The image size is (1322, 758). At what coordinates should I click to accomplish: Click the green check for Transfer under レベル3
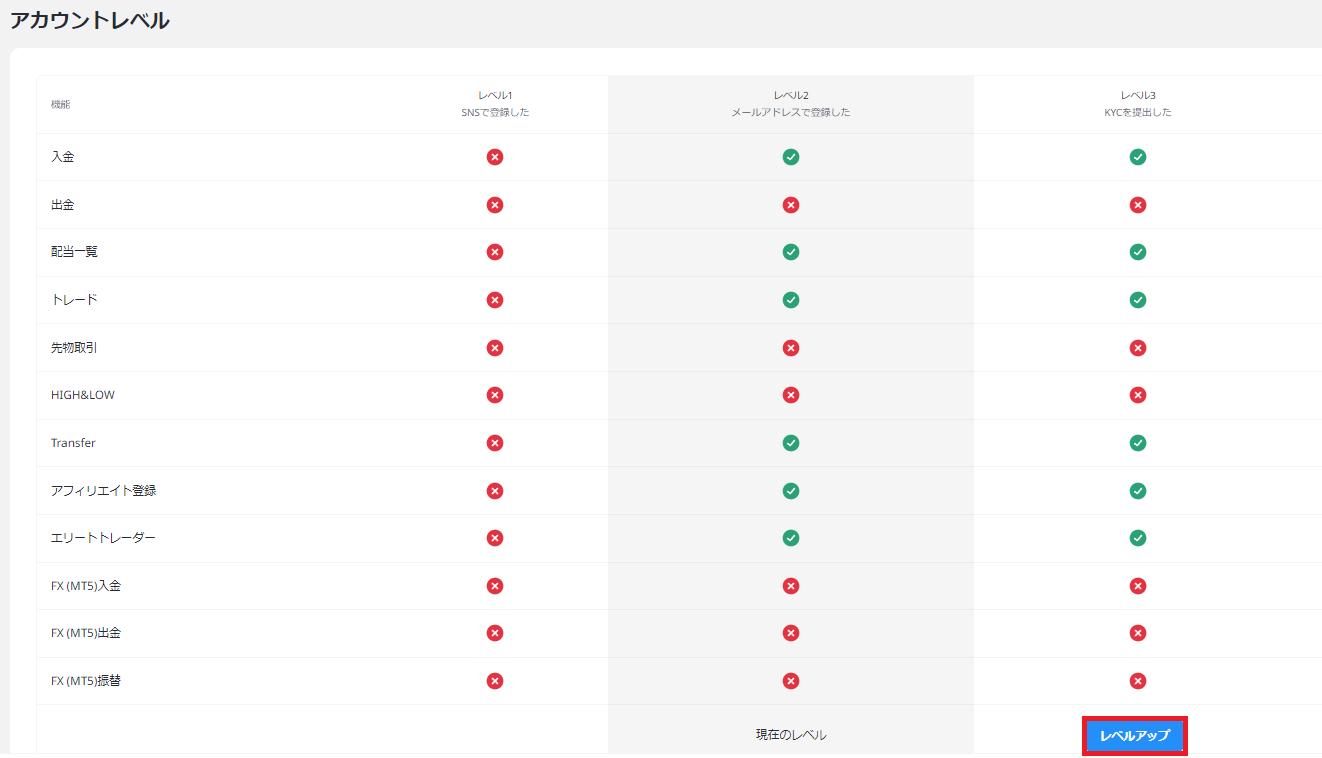[1137, 443]
